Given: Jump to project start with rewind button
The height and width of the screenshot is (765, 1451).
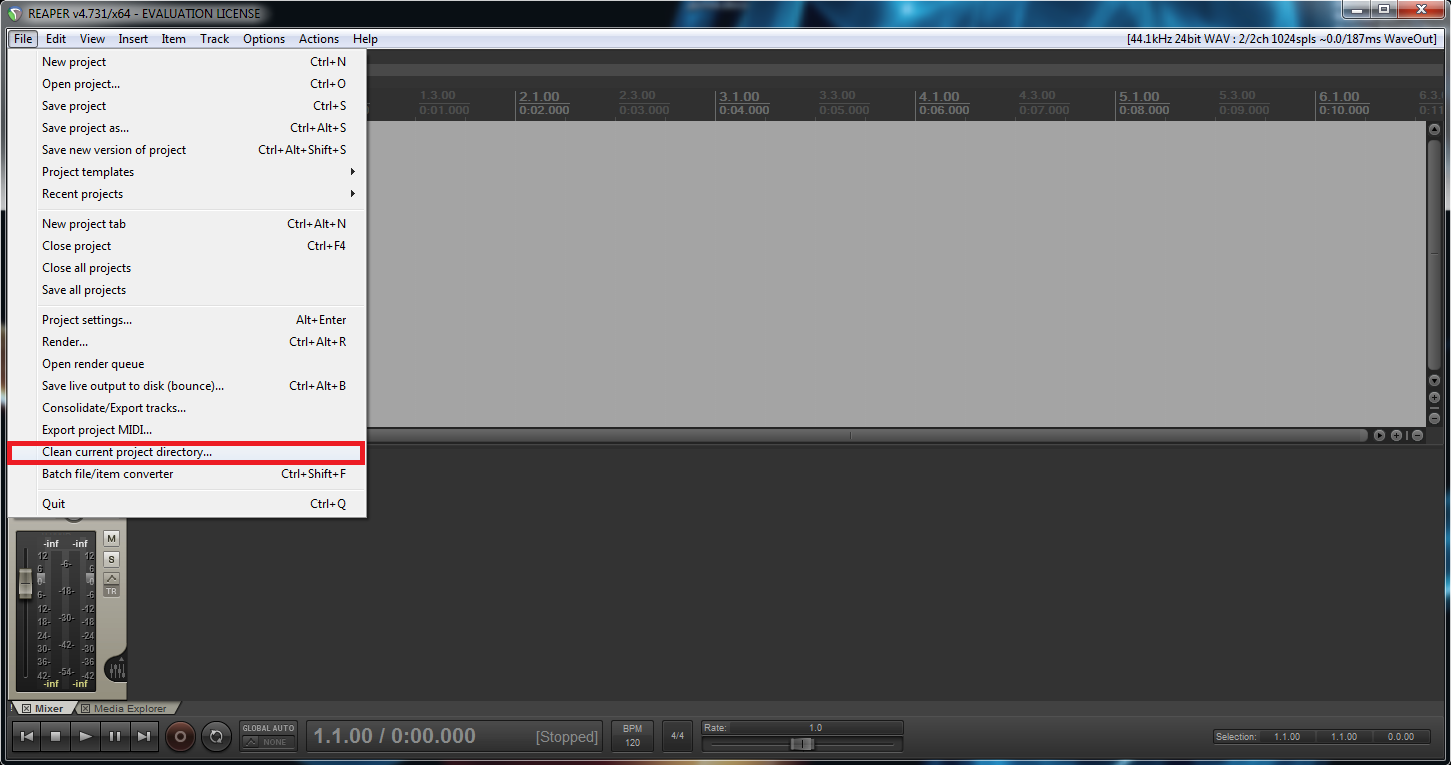Looking at the screenshot, I should pyautogui.click(x=27, y=737).
